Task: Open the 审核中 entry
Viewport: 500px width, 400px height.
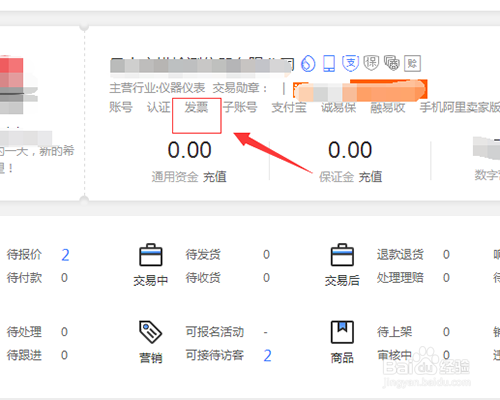Action: 395,355
